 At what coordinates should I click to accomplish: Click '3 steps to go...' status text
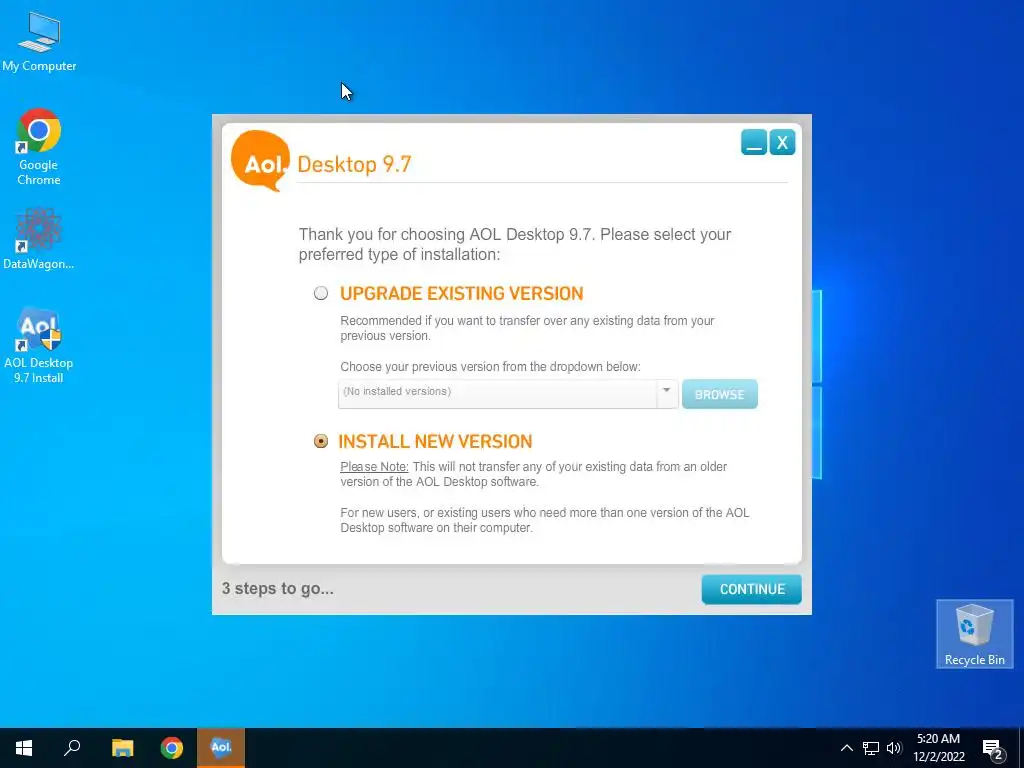(x=278, y=588)
